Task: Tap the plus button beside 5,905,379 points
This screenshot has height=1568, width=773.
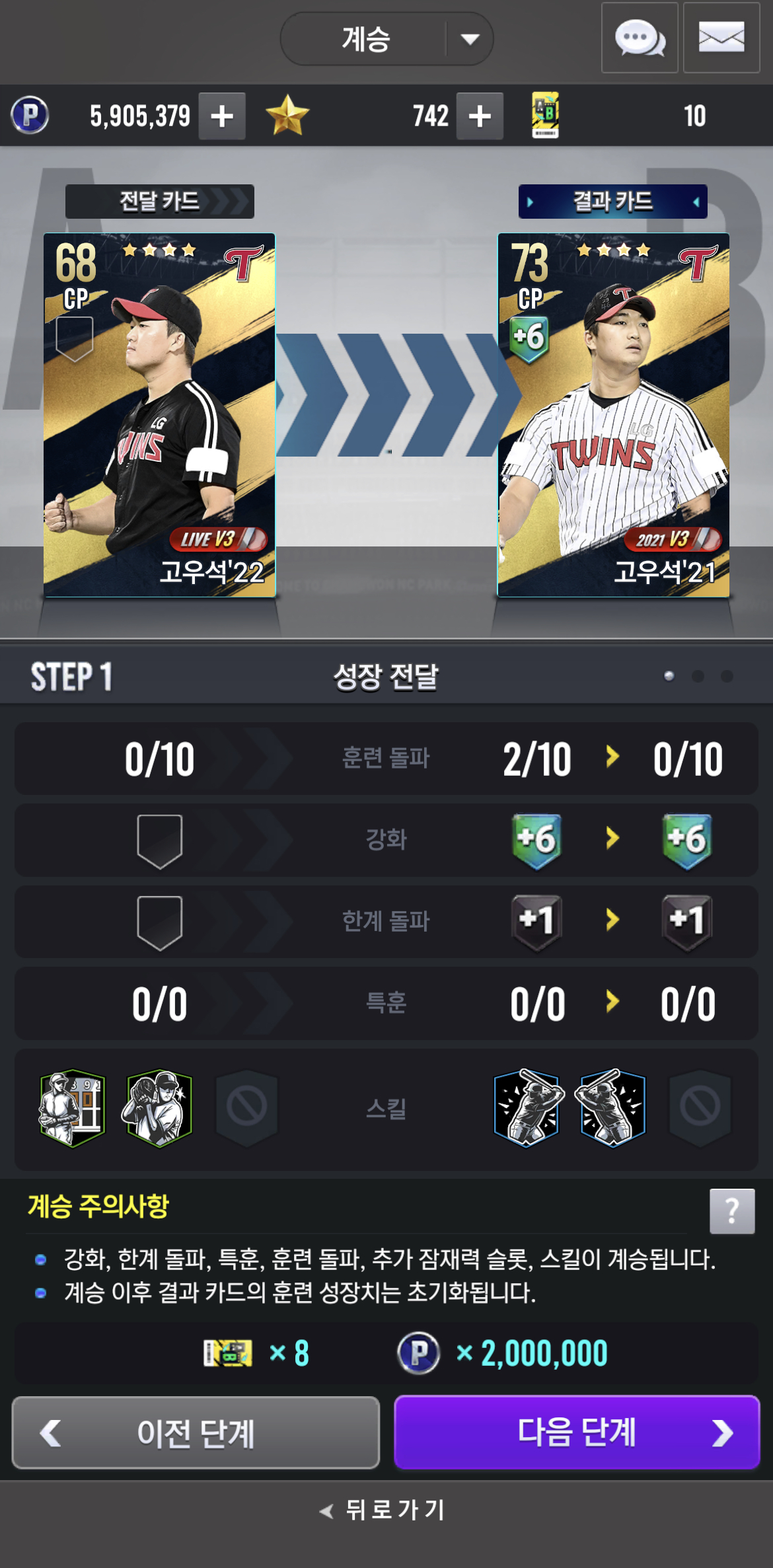Action: [222, 116]
